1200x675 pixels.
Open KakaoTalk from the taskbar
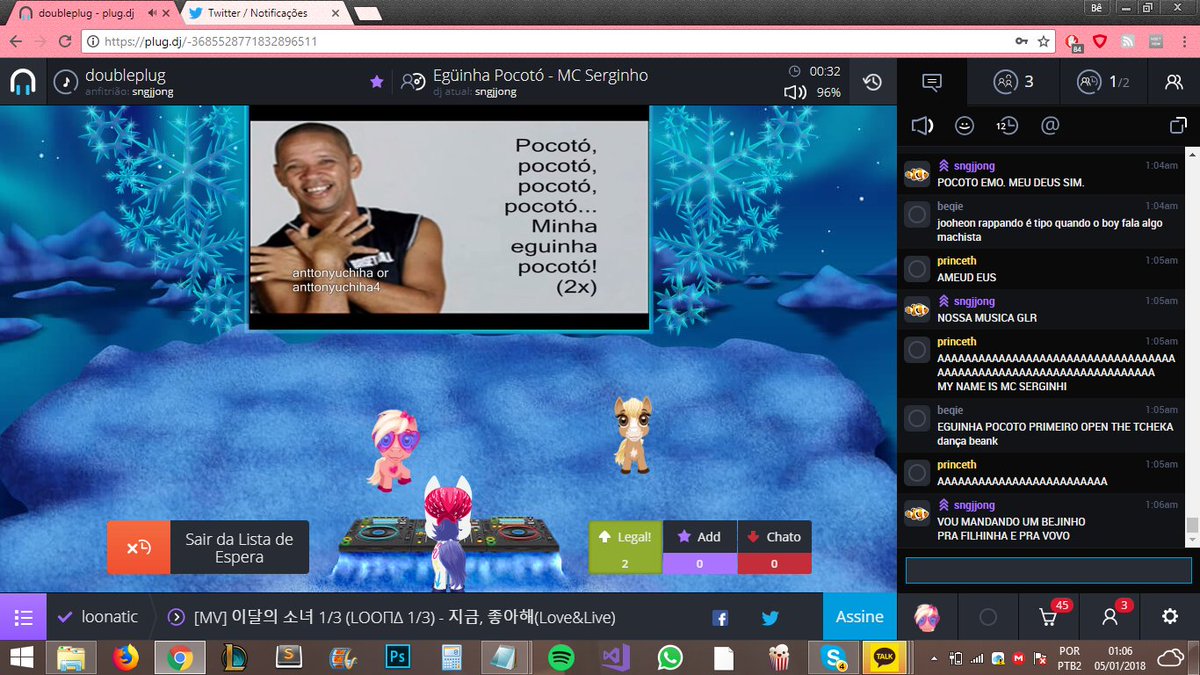(x=885, y=657)
